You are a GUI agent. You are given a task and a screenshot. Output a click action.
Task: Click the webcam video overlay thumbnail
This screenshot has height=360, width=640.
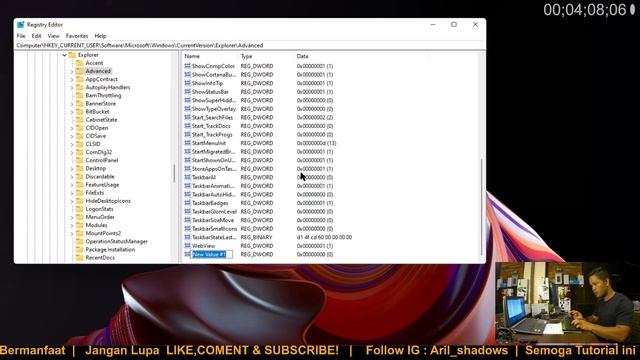tap(567, 302)
